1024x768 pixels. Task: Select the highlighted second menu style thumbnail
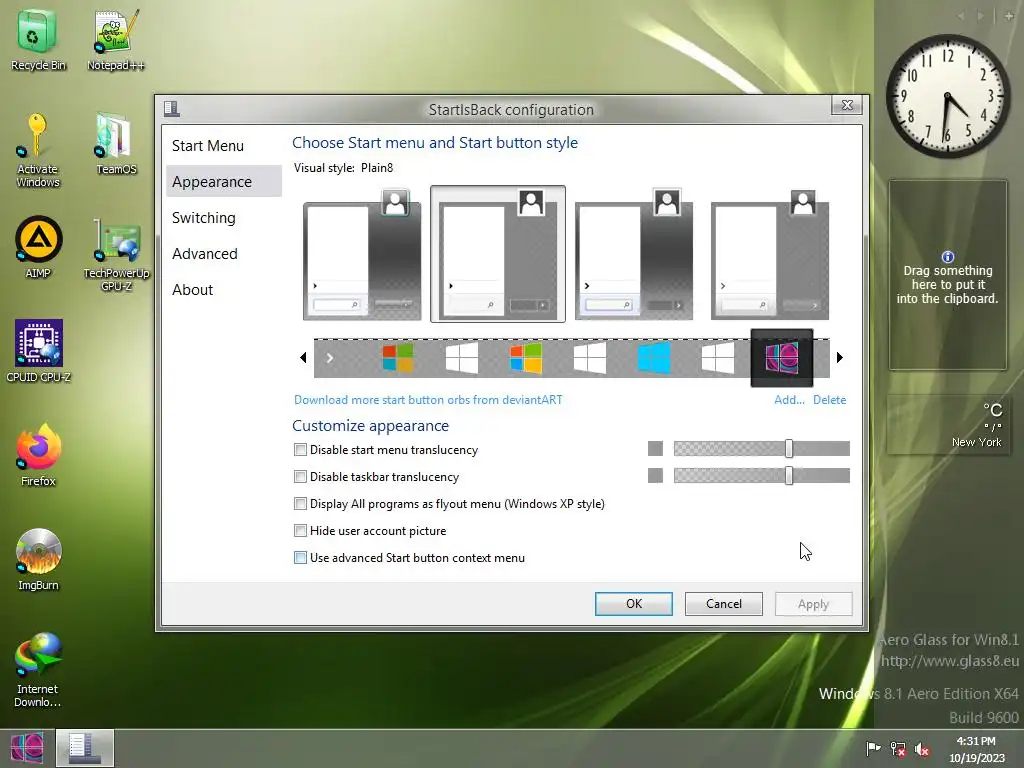[x=498, y=254]
